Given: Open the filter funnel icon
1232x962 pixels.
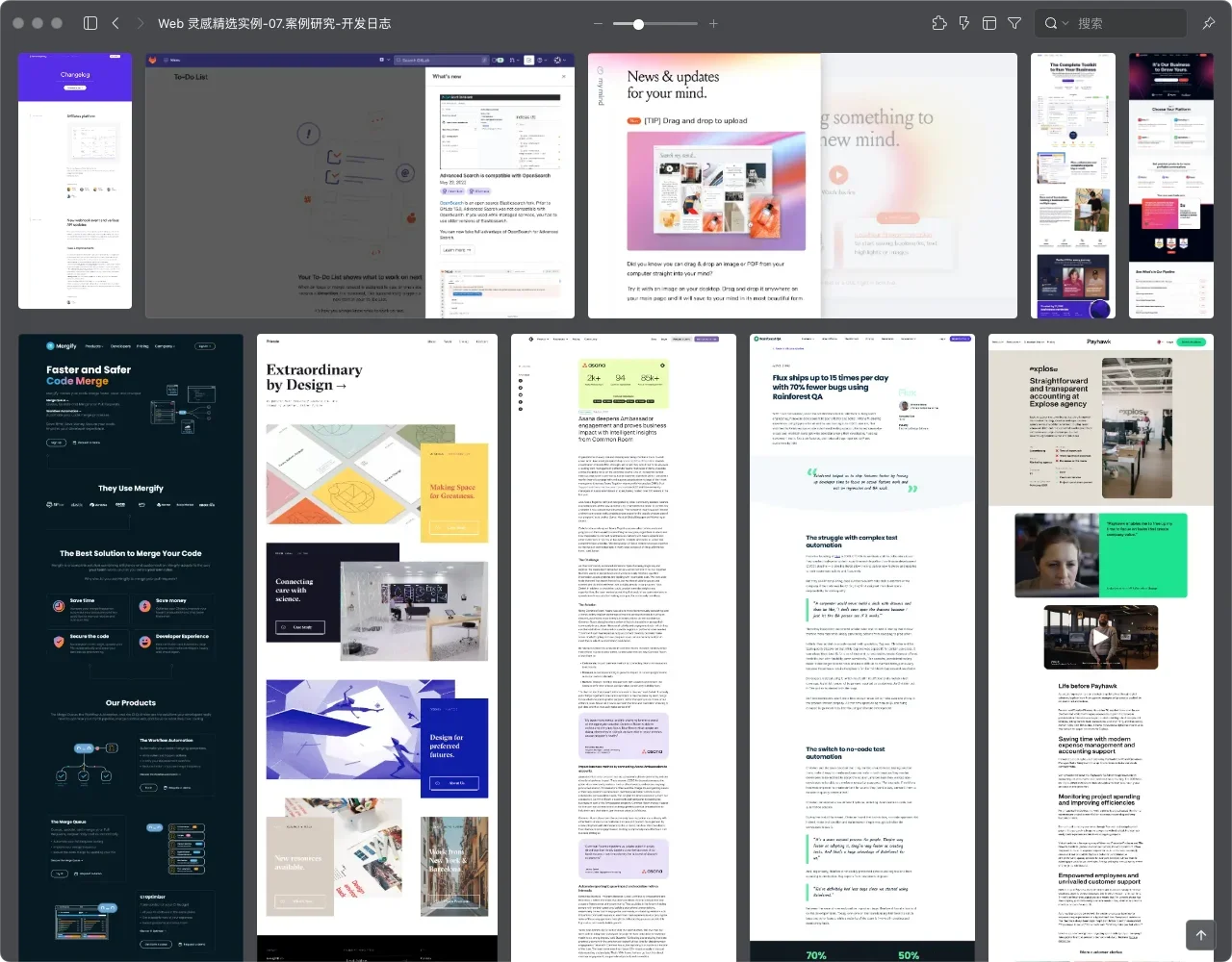Looking at the screenshot, I should pyautogui.click(x=1014, y=23).
